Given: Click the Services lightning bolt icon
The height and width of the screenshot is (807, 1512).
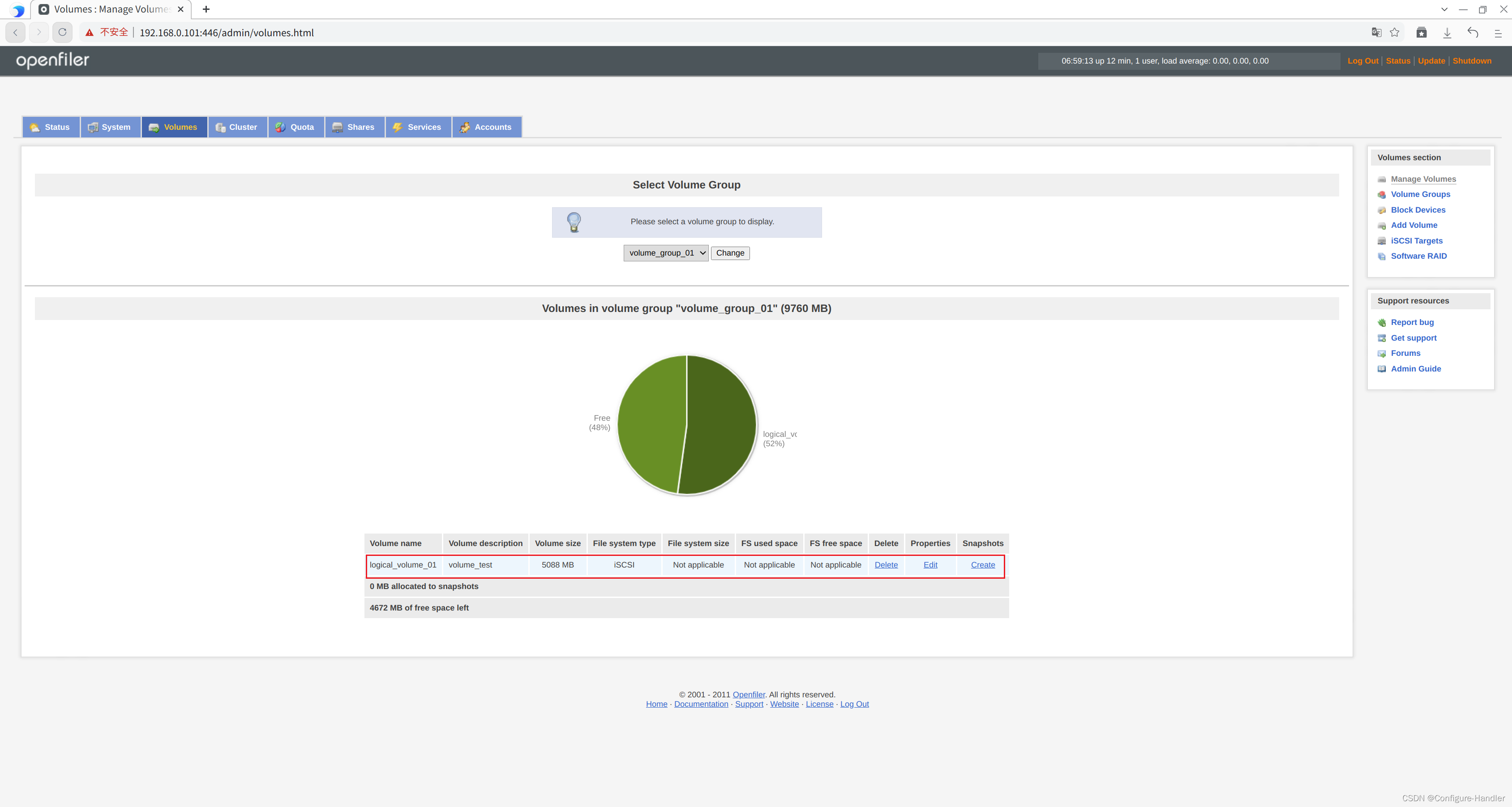Looking at the screenshot, I should pyautogui.click(x=398, y=127).
